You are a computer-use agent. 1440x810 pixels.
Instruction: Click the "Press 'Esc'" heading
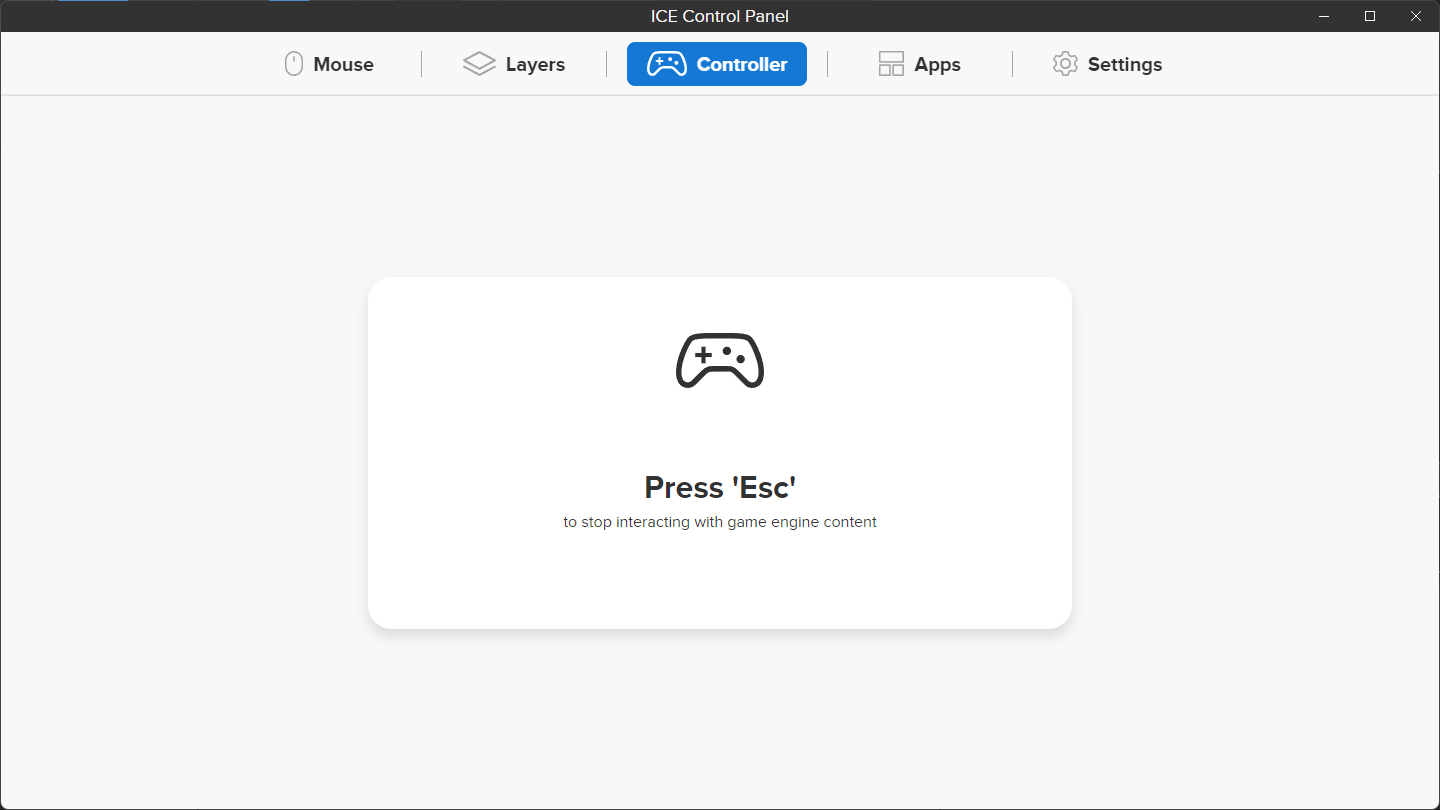(x=720, y=487)
